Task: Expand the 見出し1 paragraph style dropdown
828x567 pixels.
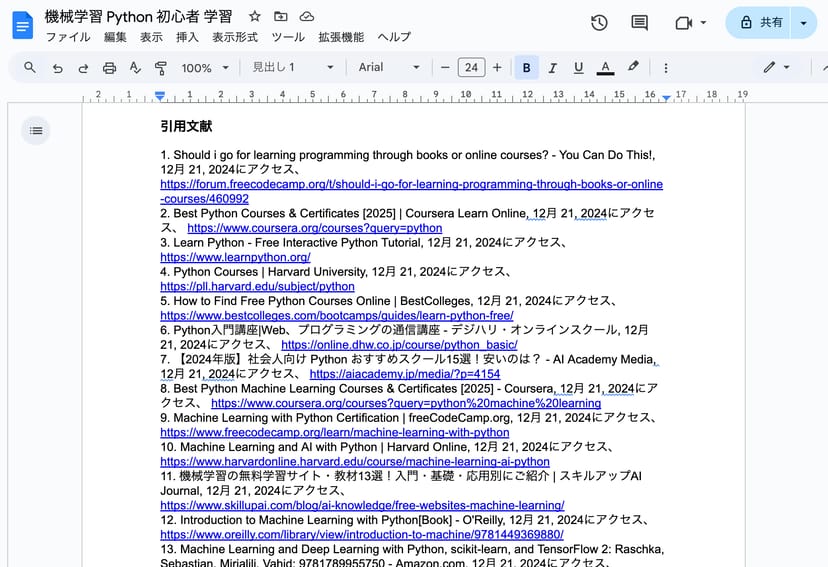Action: point(291,68)
